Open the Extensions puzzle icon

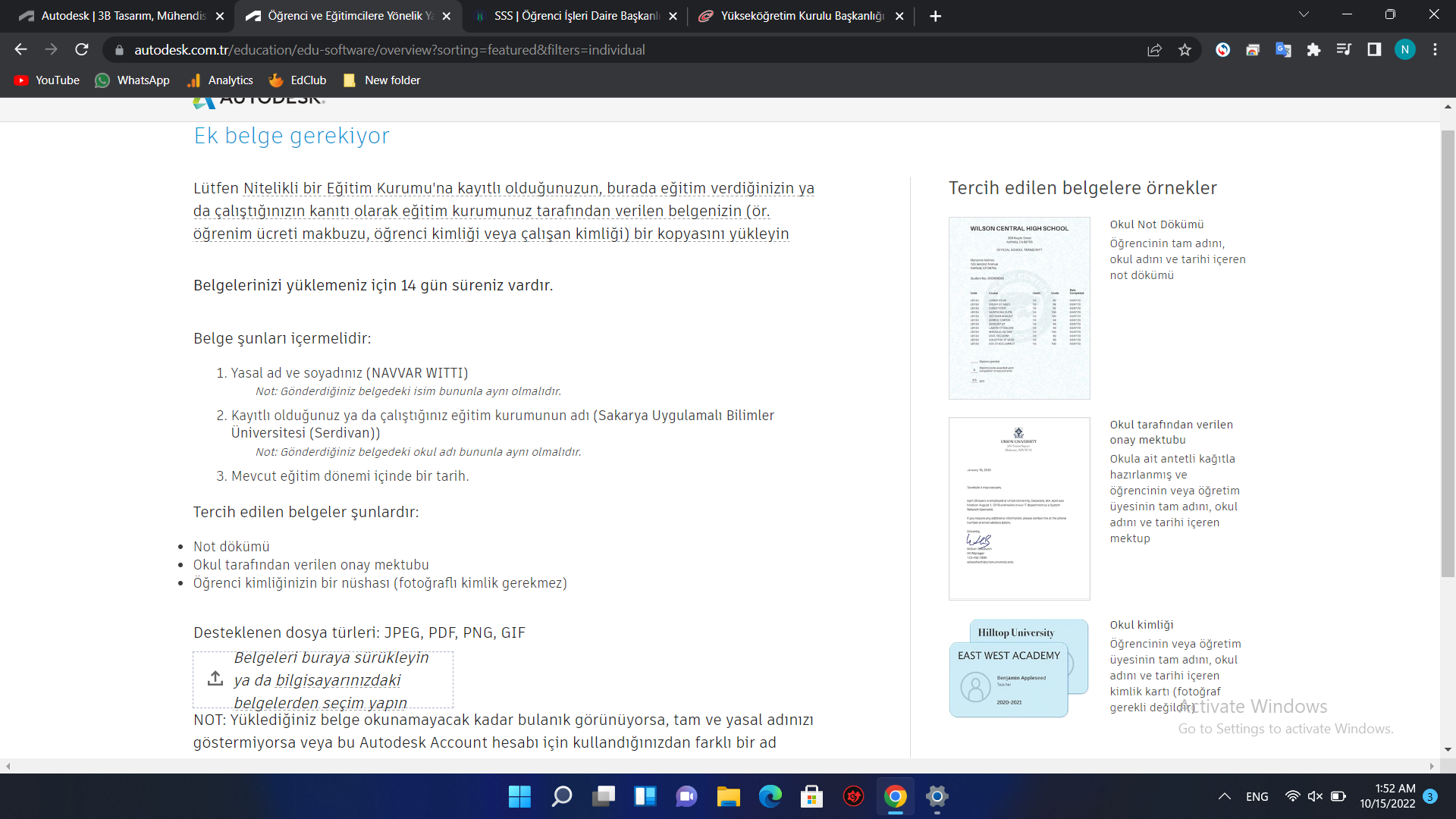[1313, 50]
